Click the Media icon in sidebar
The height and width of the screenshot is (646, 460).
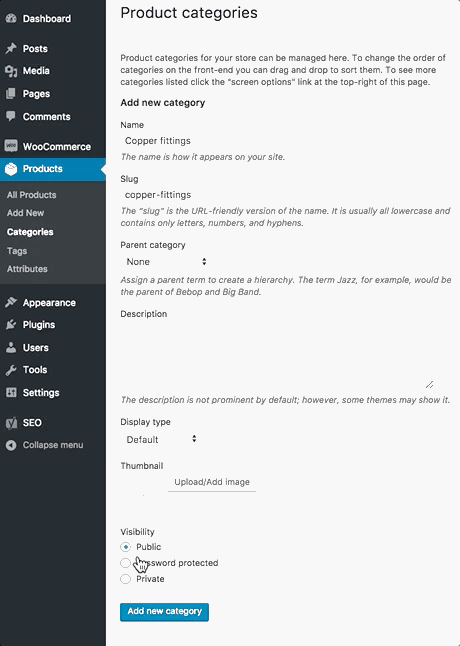tap(11, 71)
